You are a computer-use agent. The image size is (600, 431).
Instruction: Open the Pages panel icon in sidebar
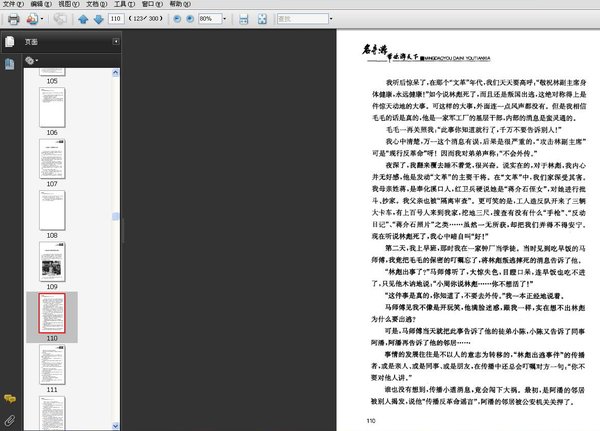click(x=9, y=42)
